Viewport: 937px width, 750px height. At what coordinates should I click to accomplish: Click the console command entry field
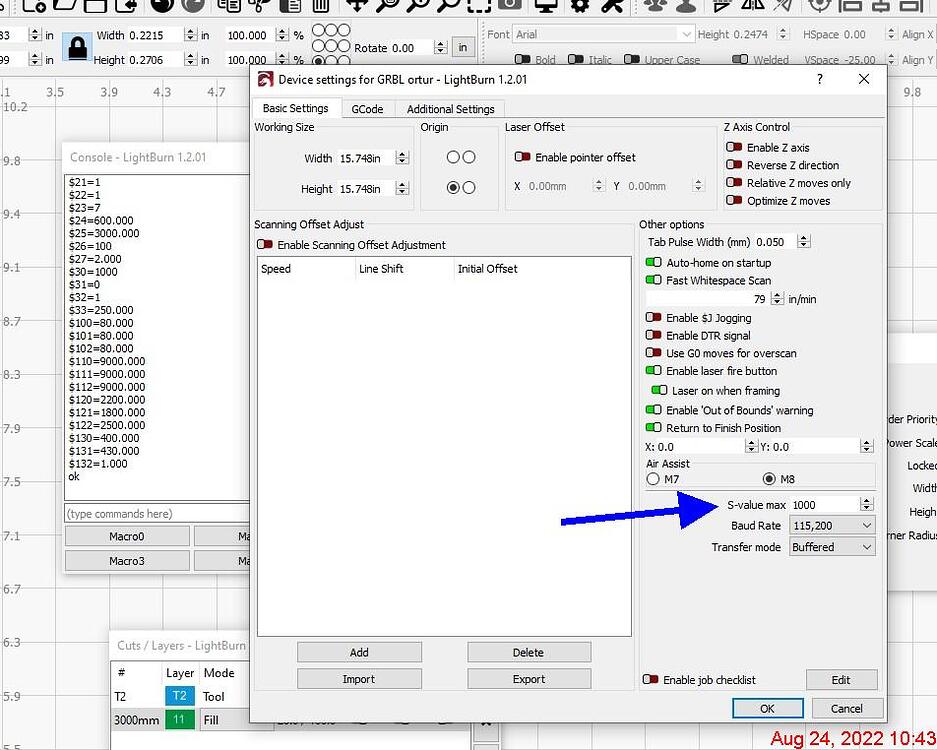click(150, 513)
